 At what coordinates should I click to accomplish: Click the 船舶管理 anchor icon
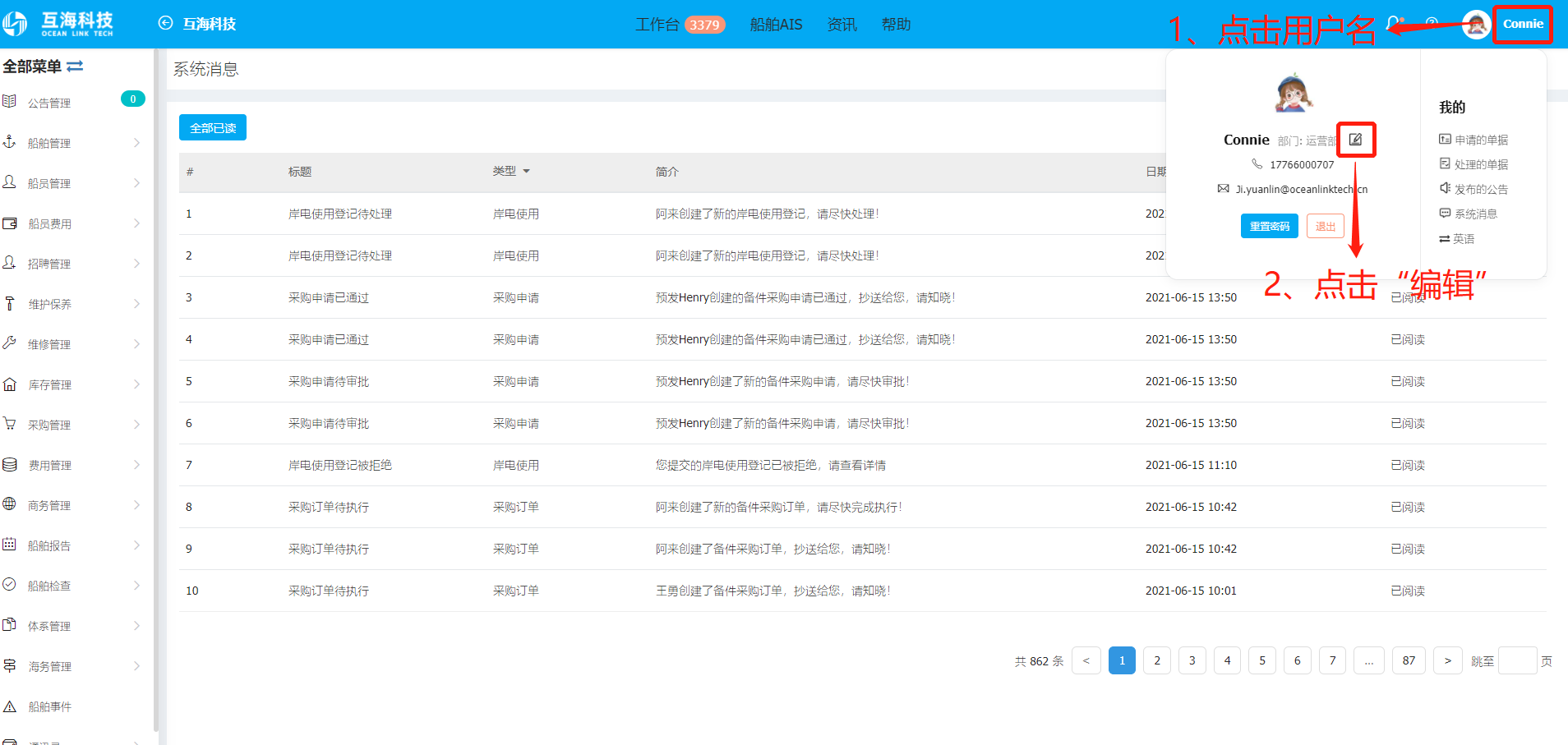(10, 141)
